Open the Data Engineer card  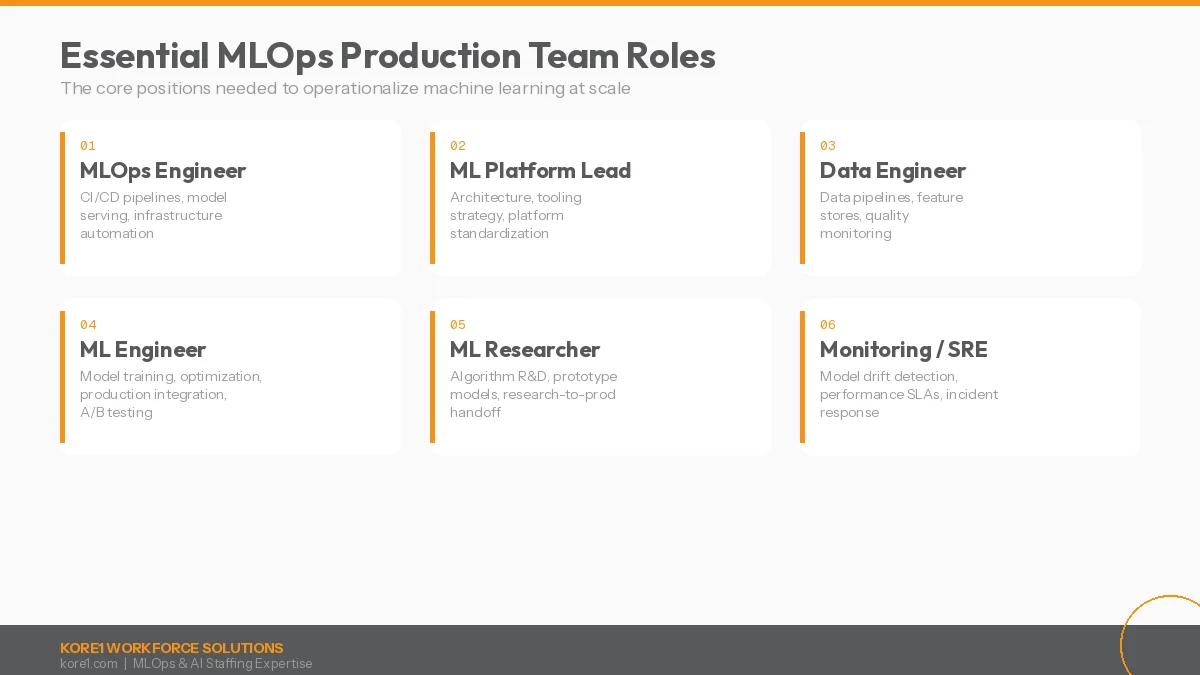970,197
